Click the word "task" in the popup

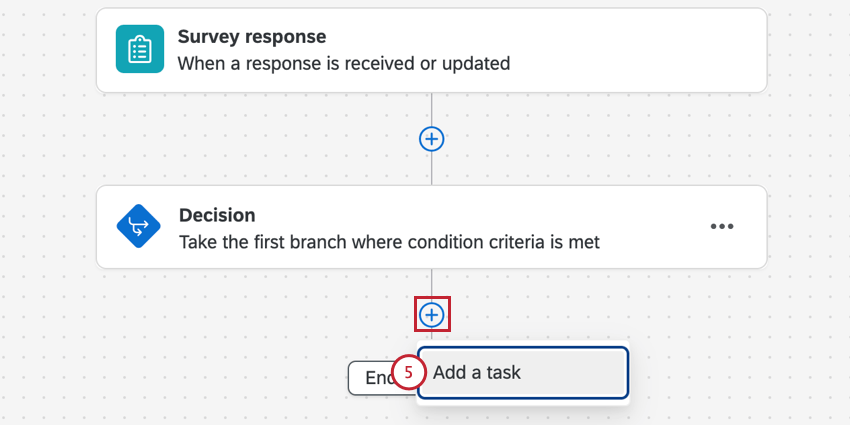(x=503, y=373)
